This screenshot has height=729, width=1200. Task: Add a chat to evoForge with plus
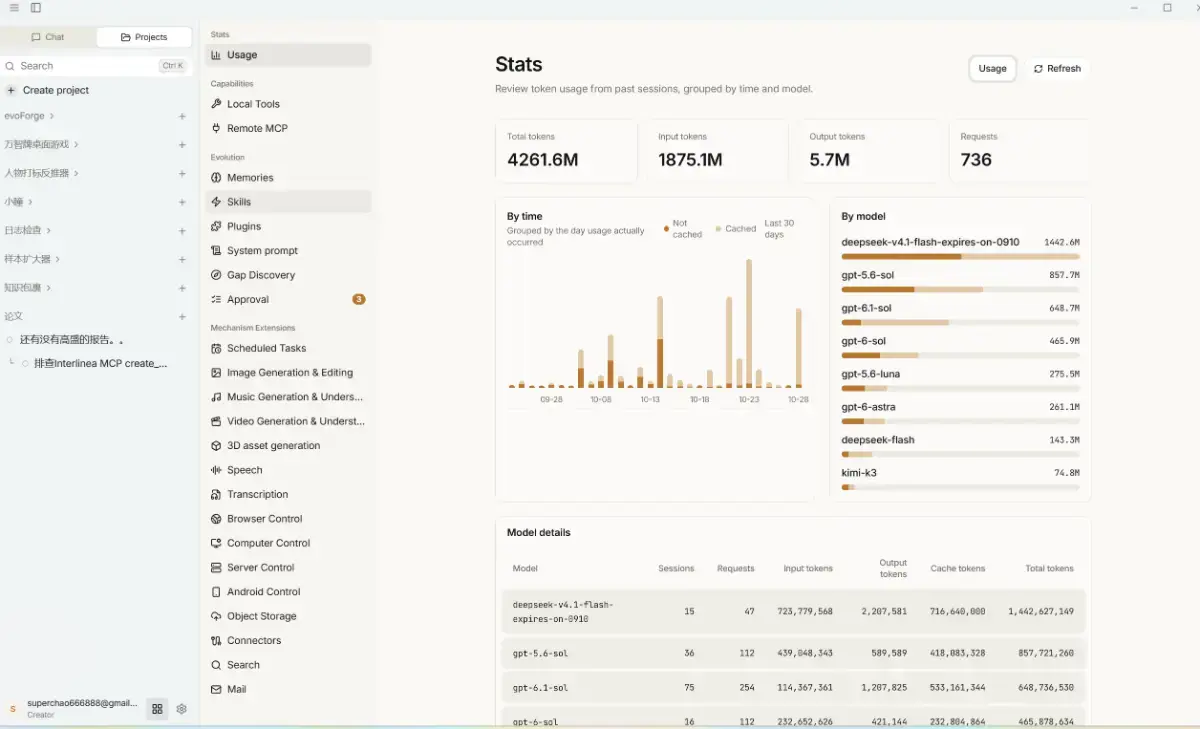click(182, 116)
